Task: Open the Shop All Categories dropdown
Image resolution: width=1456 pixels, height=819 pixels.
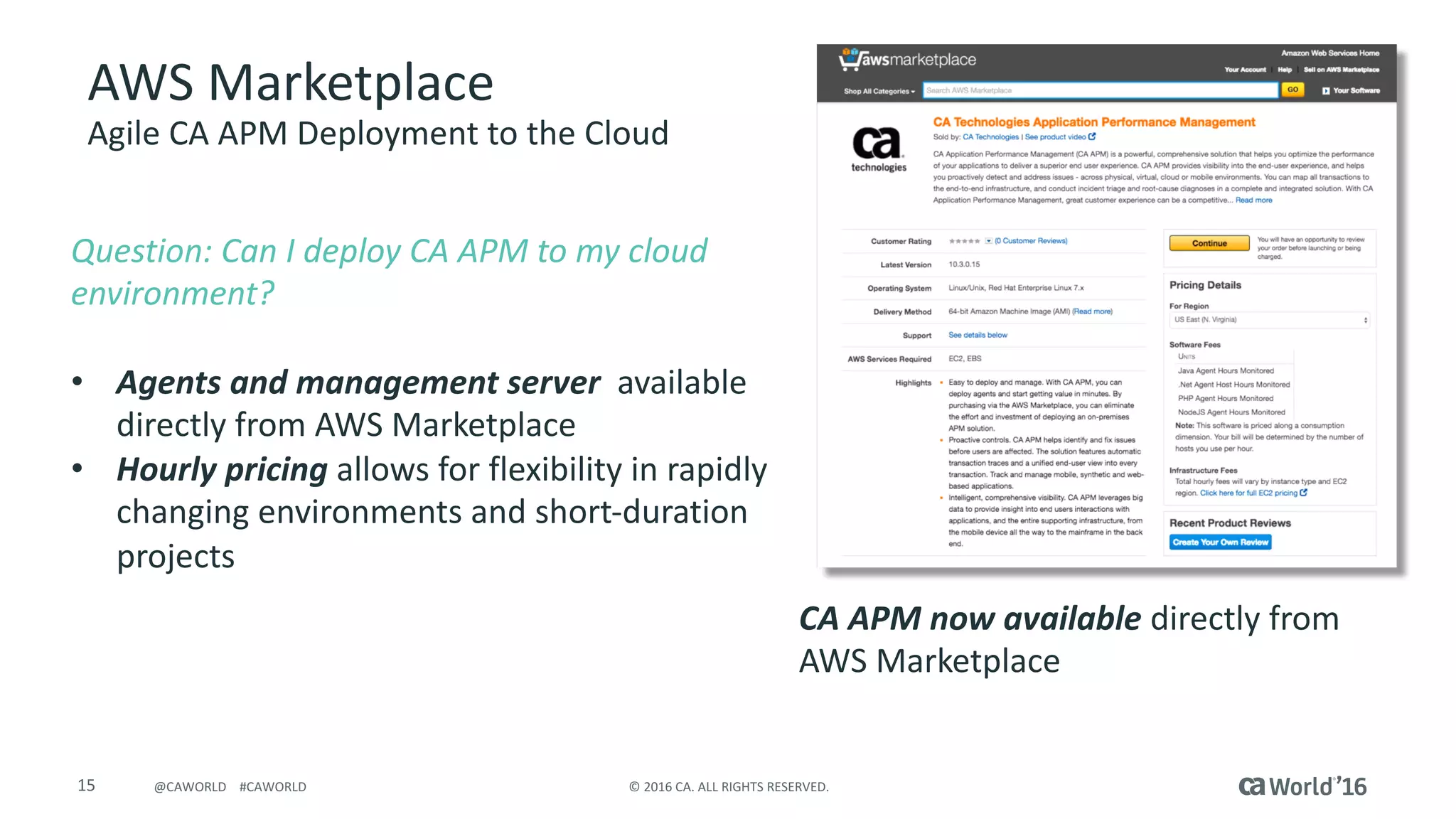Action: pos(879,91)
